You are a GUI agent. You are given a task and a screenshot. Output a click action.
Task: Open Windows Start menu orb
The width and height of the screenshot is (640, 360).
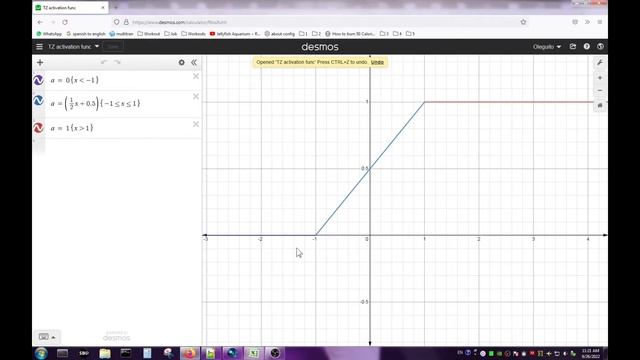tap(41, 353)
